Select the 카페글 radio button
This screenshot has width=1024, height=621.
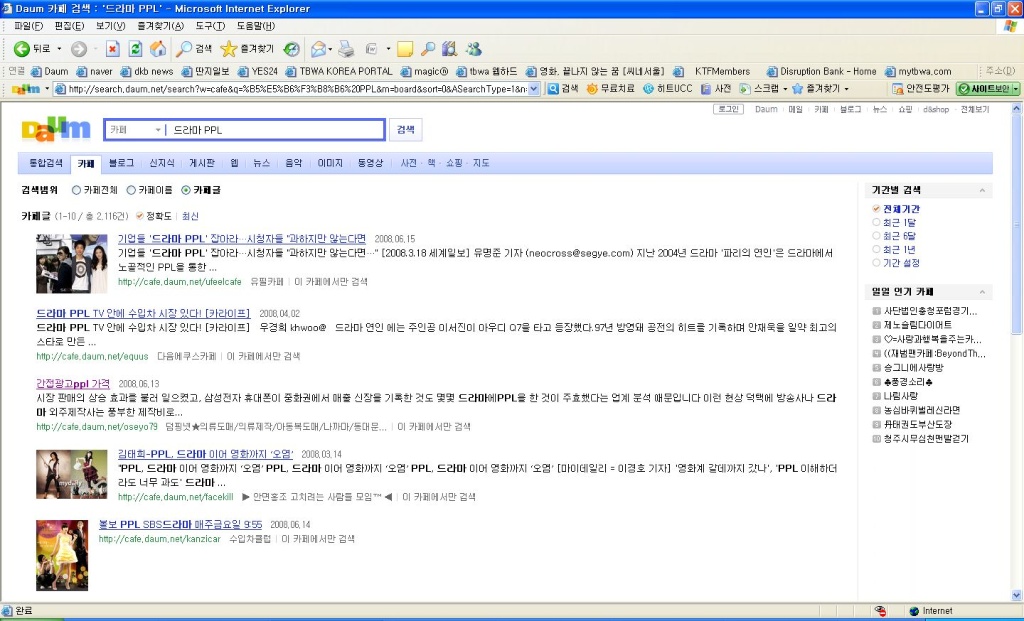185,190
